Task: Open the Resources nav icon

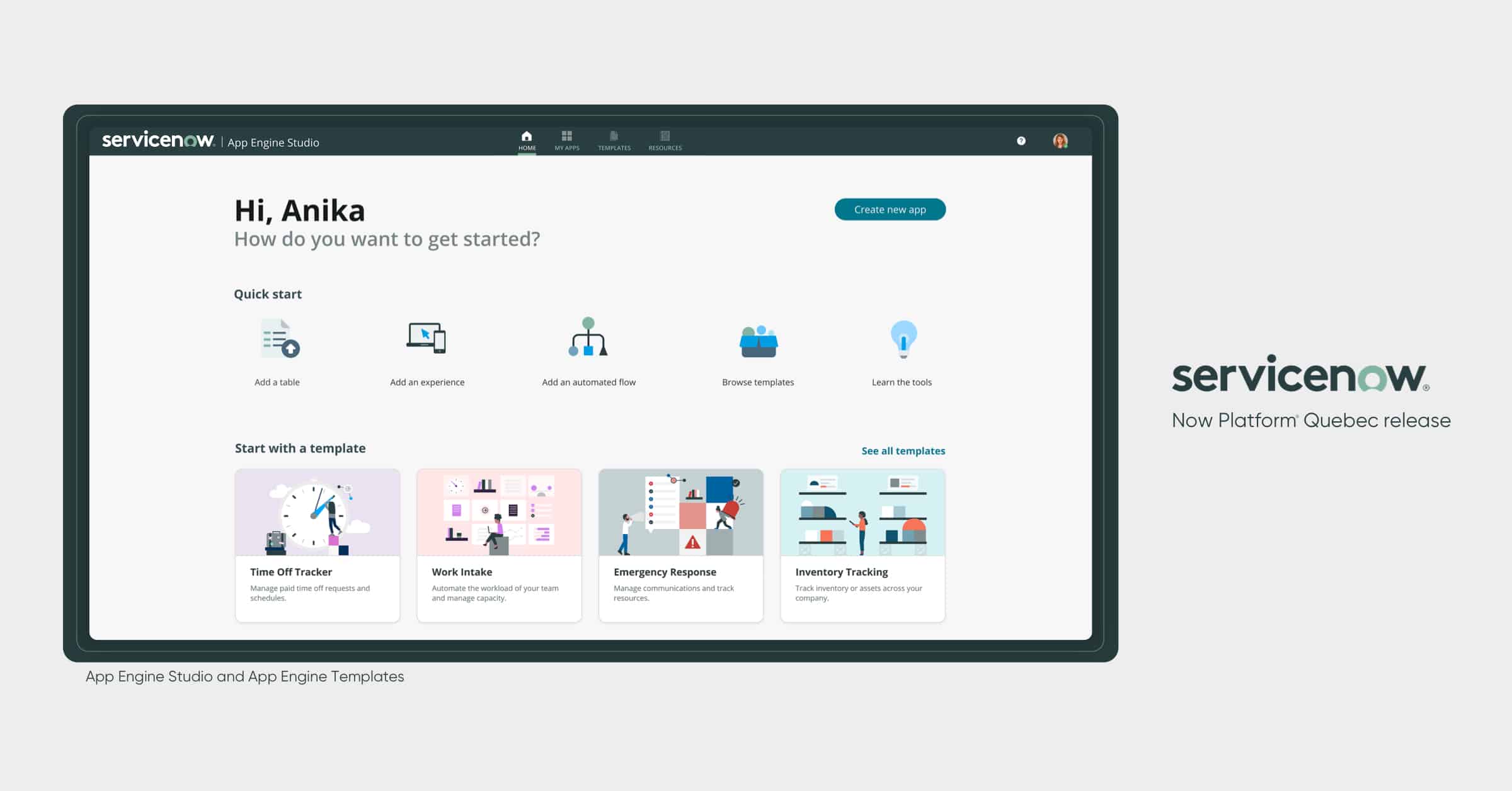Action: 665,136
